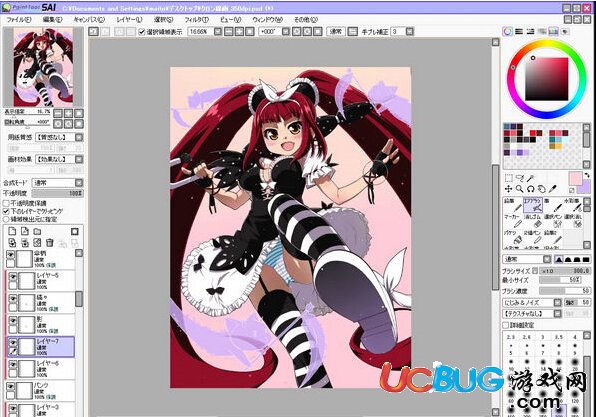Select the hand pan tool
The height and width of the screenshot is (417, 596).
(x=541, y=189)
